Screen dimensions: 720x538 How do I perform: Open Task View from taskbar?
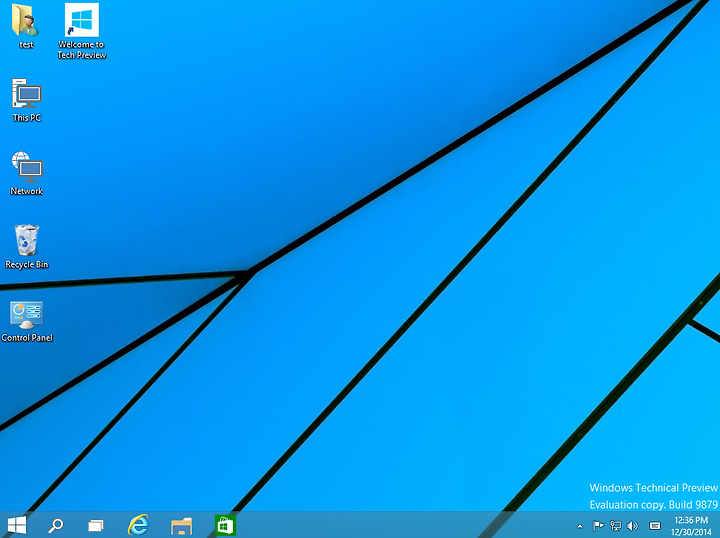(x=96, y=525)
